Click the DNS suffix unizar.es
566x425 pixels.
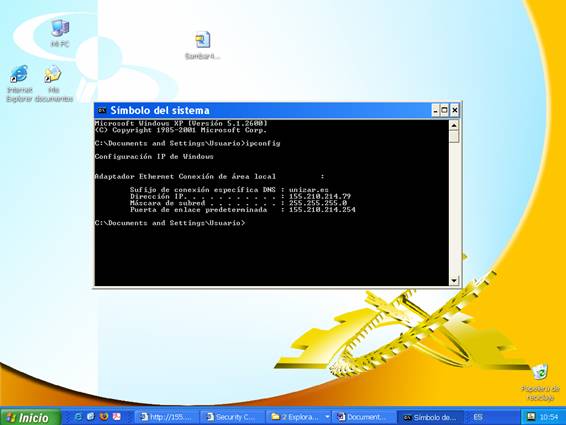(309, 190)
